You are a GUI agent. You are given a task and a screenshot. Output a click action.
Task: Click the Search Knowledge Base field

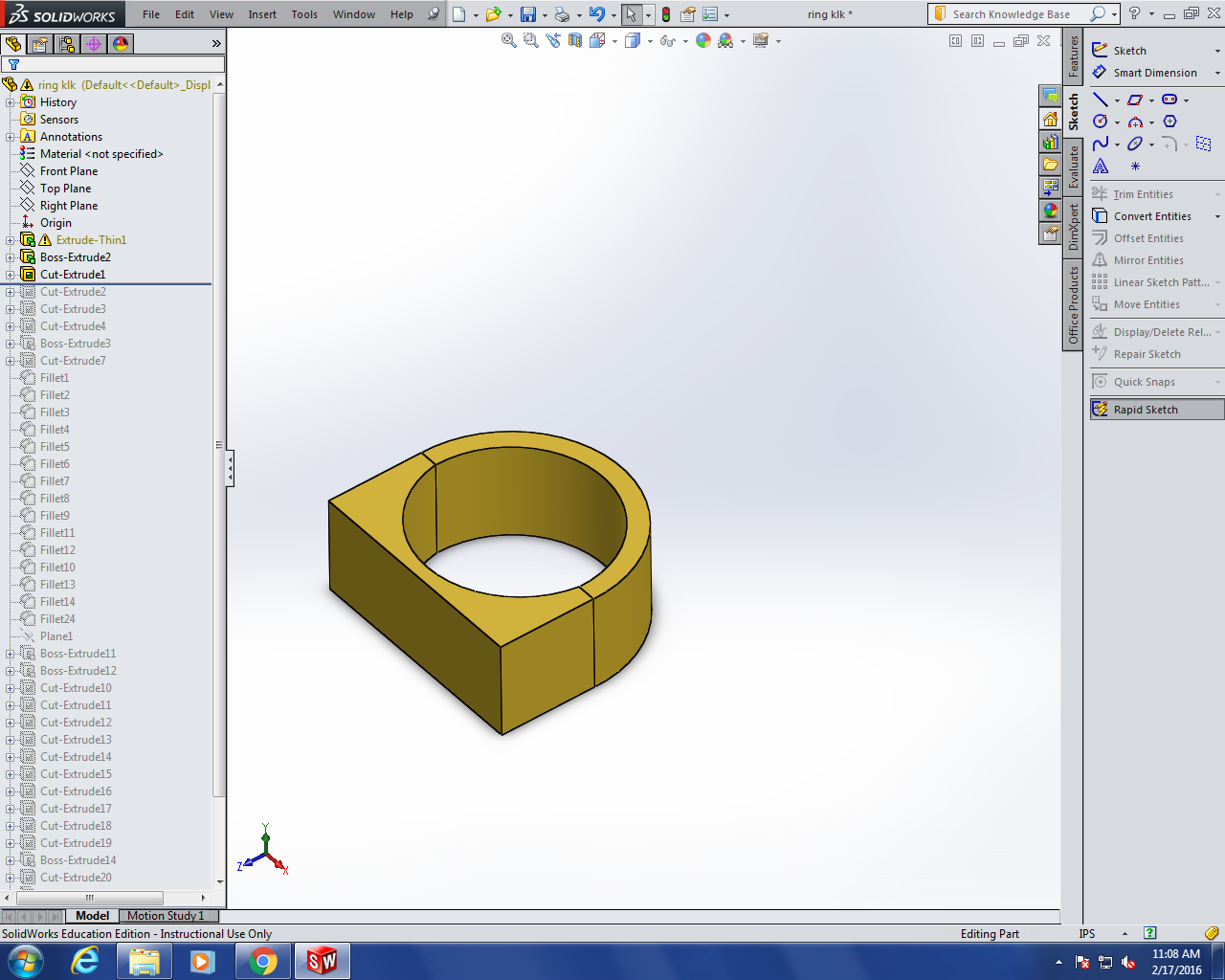[x=1010, y=14]
